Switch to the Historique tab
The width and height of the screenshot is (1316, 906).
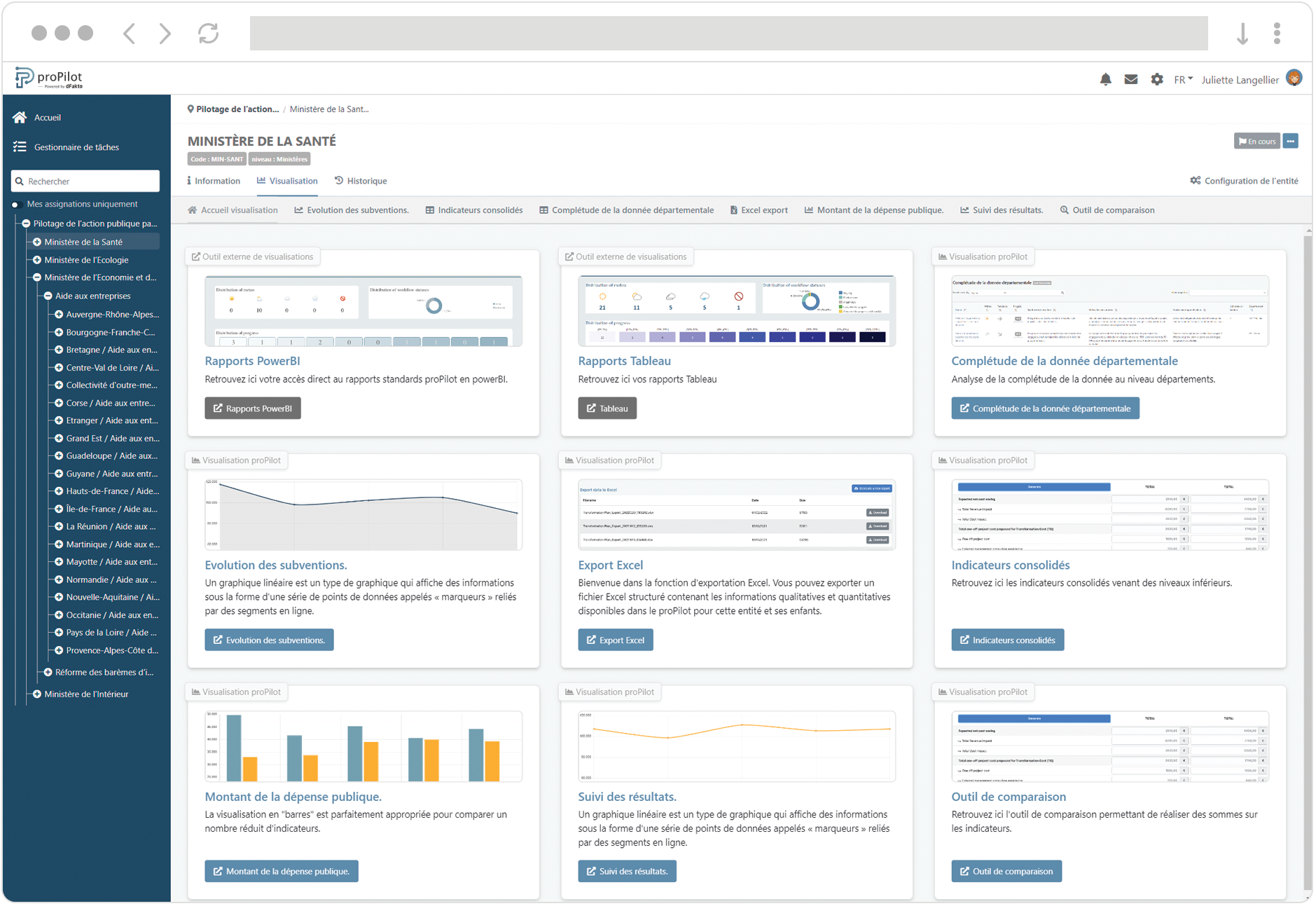tap(361, 181)
